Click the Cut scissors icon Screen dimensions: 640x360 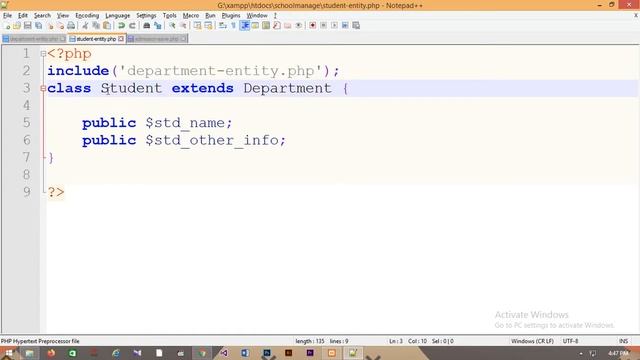coord(85,26)
